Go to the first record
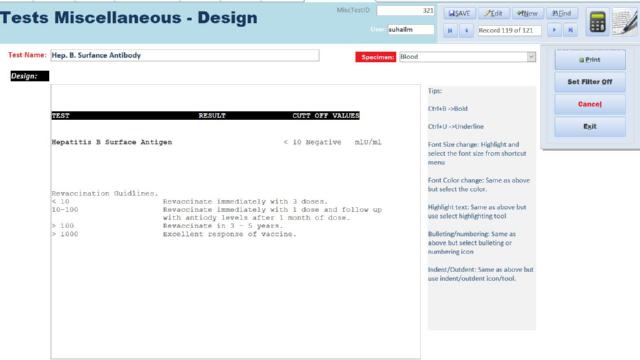Viewport: 640px width, 360px height. tap(450, 30)
